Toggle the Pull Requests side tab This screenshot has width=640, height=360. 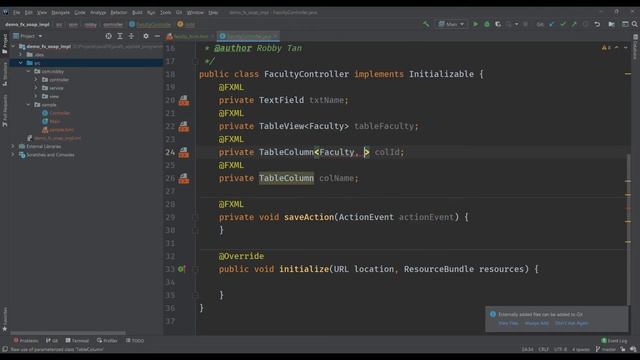4,111
